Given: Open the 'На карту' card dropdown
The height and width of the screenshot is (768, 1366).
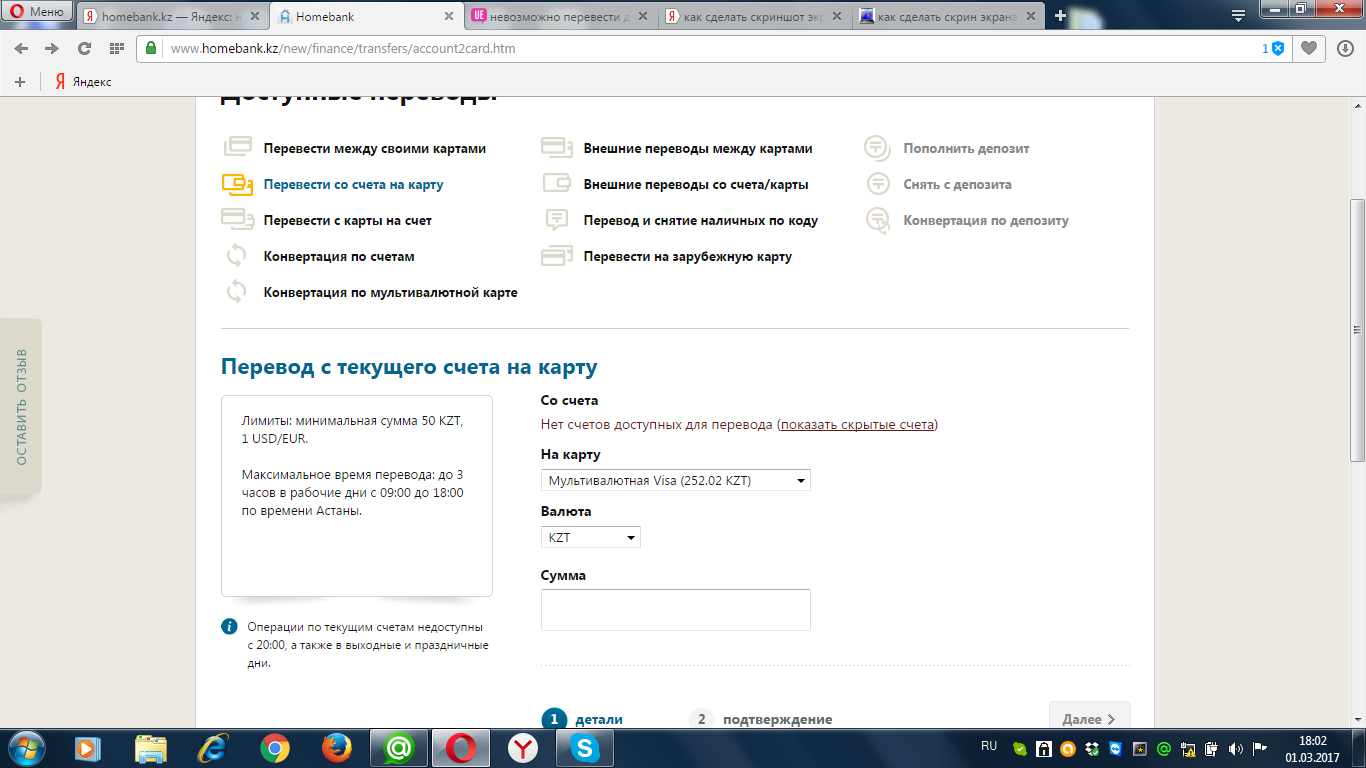Looking at the screenshot, I should coord(676,481).
